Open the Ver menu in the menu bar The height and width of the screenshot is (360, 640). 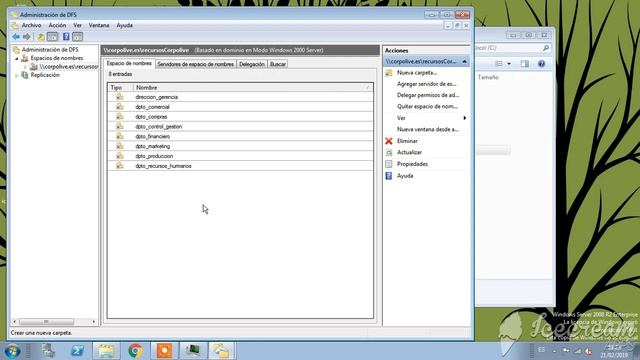78,25
